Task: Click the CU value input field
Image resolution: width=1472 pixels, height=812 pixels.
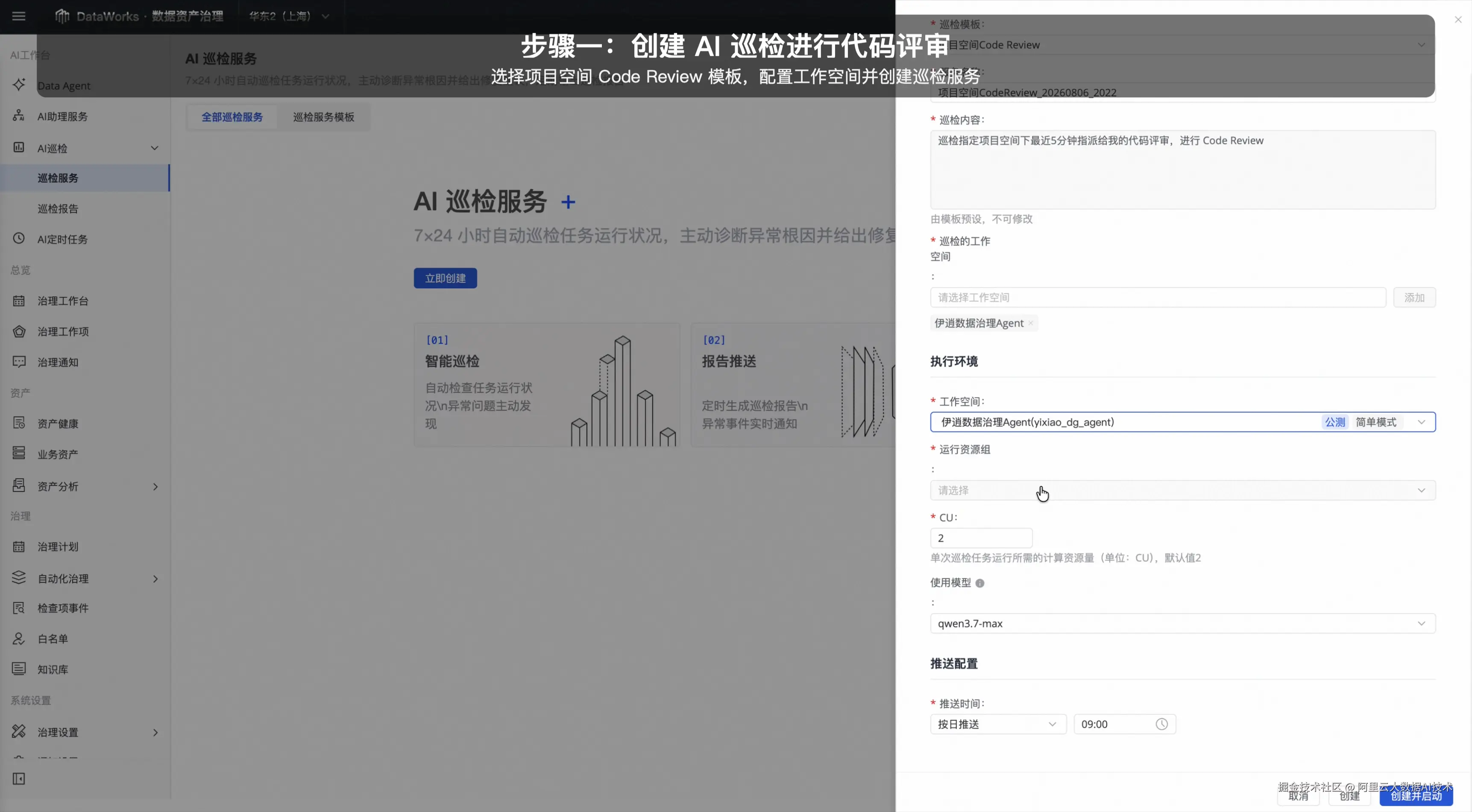Action: (981, 538)
